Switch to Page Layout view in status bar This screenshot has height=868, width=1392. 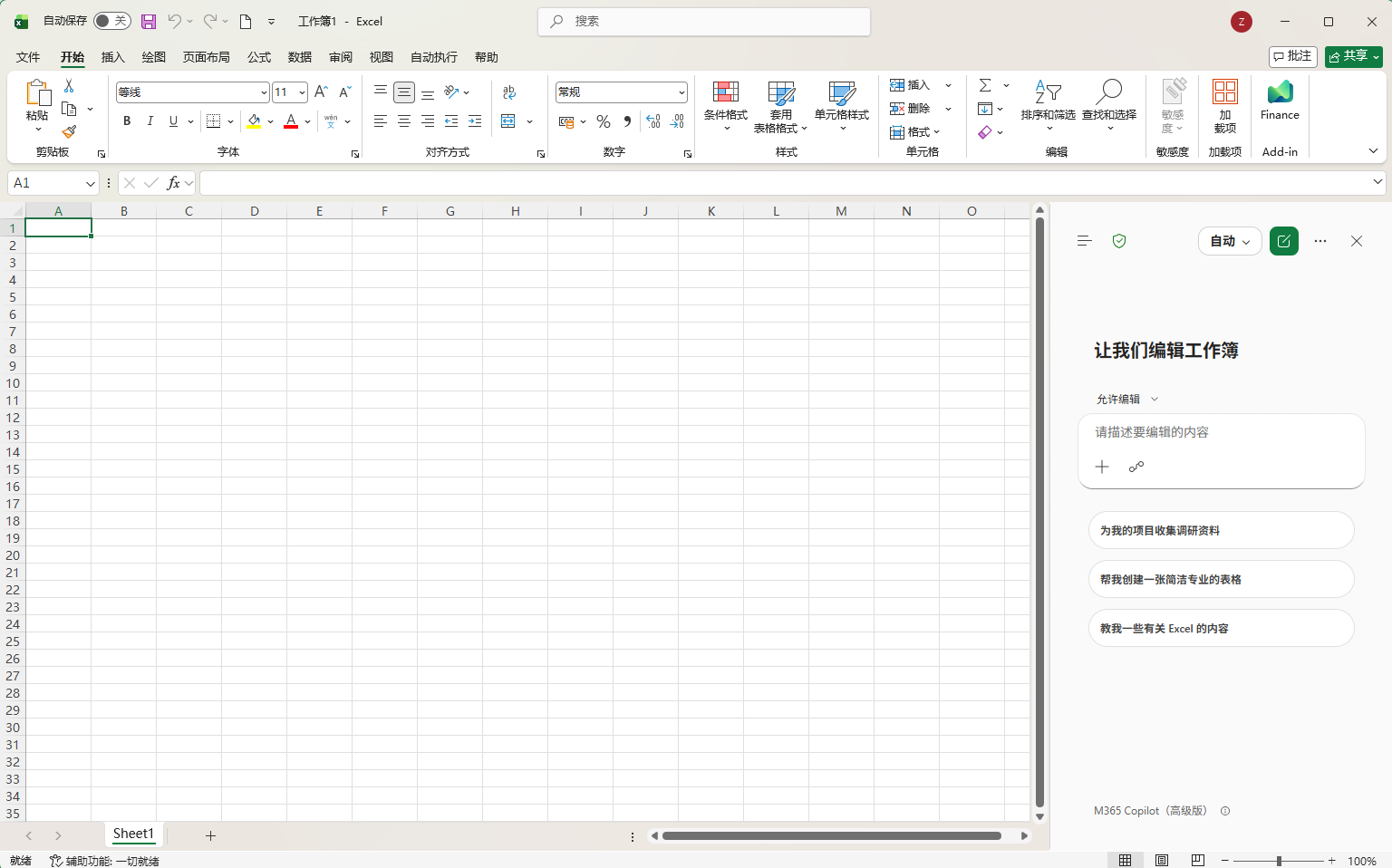1162,860
